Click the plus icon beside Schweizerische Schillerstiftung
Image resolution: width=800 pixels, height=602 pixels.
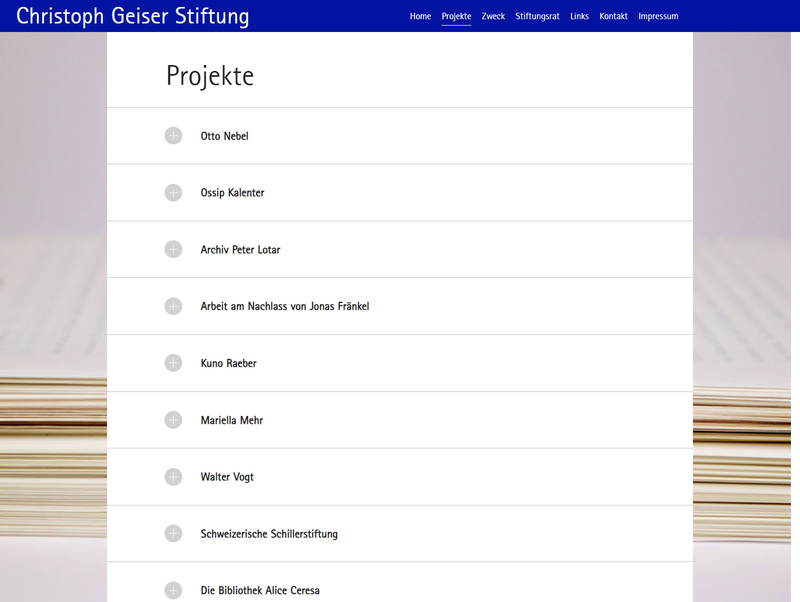(x=173, y=534)
